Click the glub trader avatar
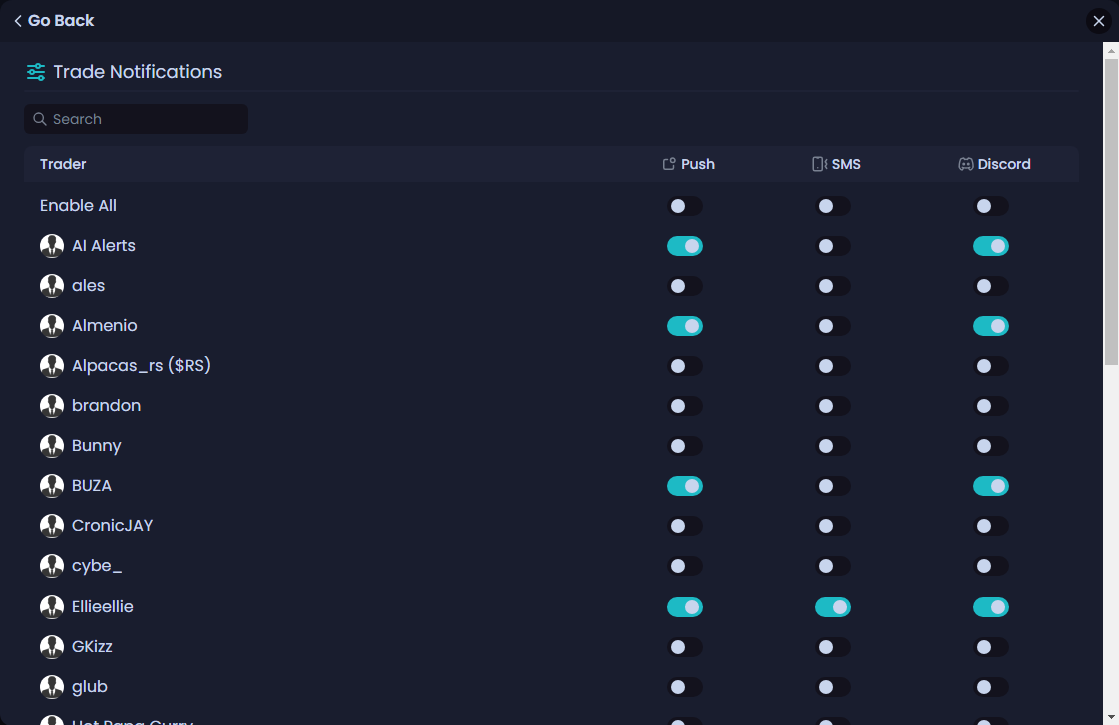The image size is (1119, 725). (x=52, y=687)
